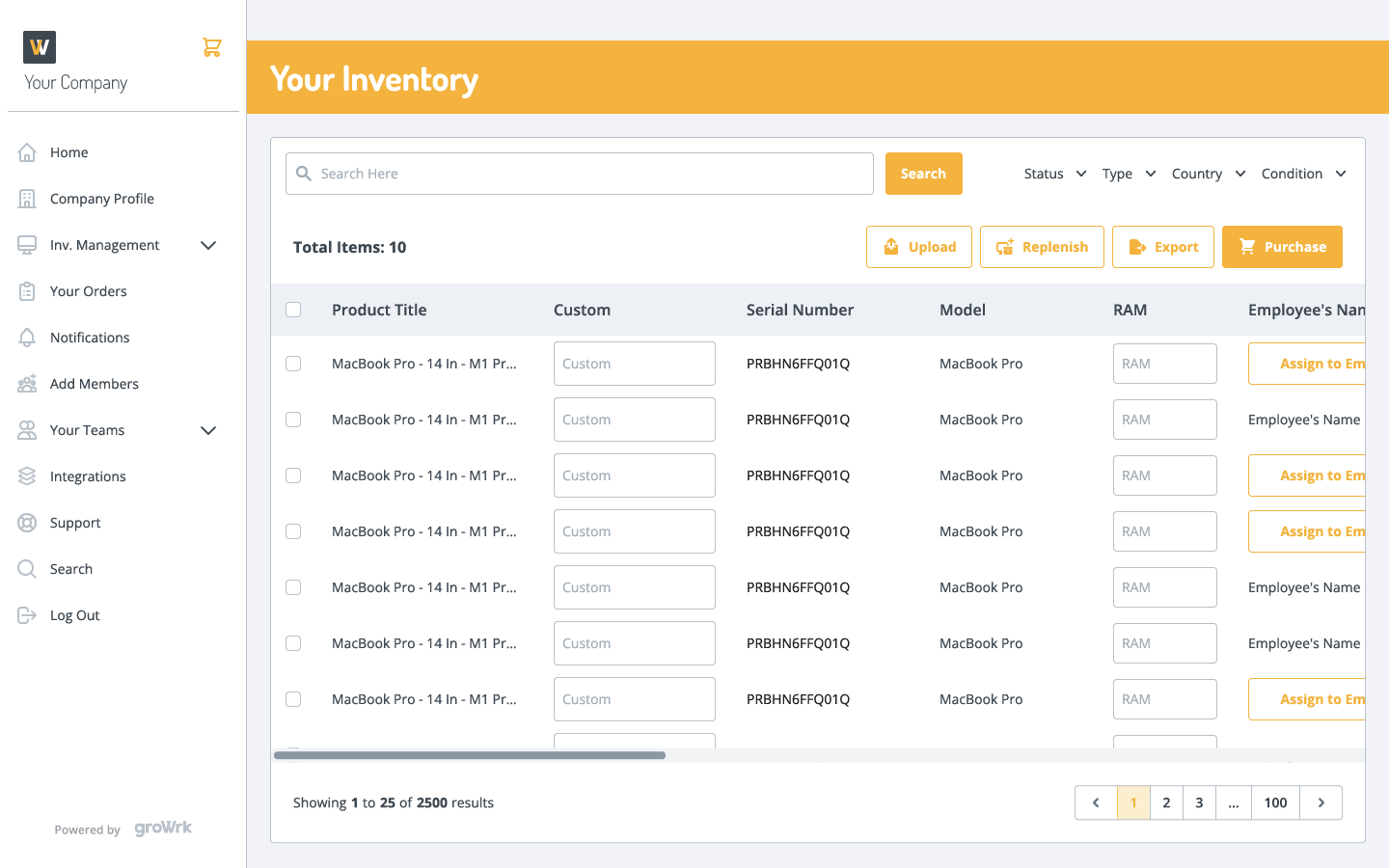Click the Add Members icon
Image resolution: width=1389 pixels, height=868 pixels.
28,383
